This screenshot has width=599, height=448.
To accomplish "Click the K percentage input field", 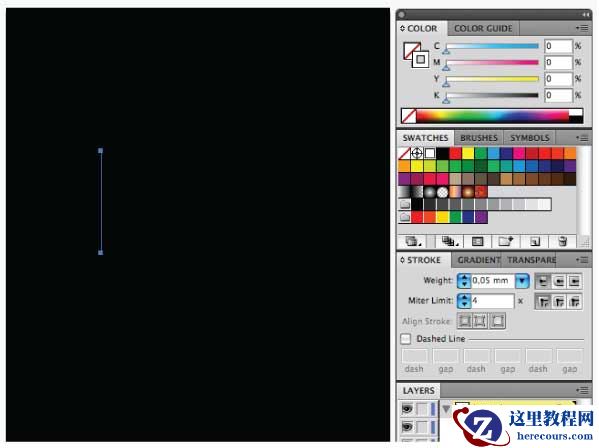I will point(559,95).
